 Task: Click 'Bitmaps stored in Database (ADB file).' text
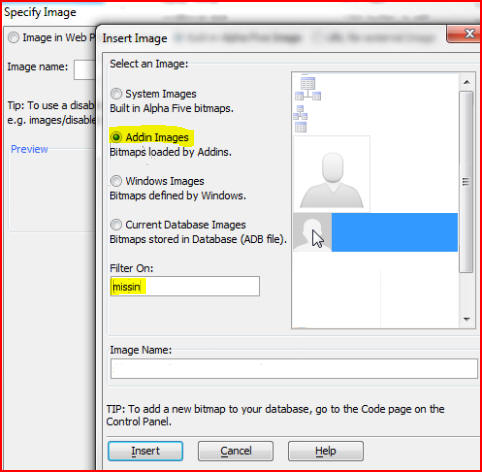point(198,239)
